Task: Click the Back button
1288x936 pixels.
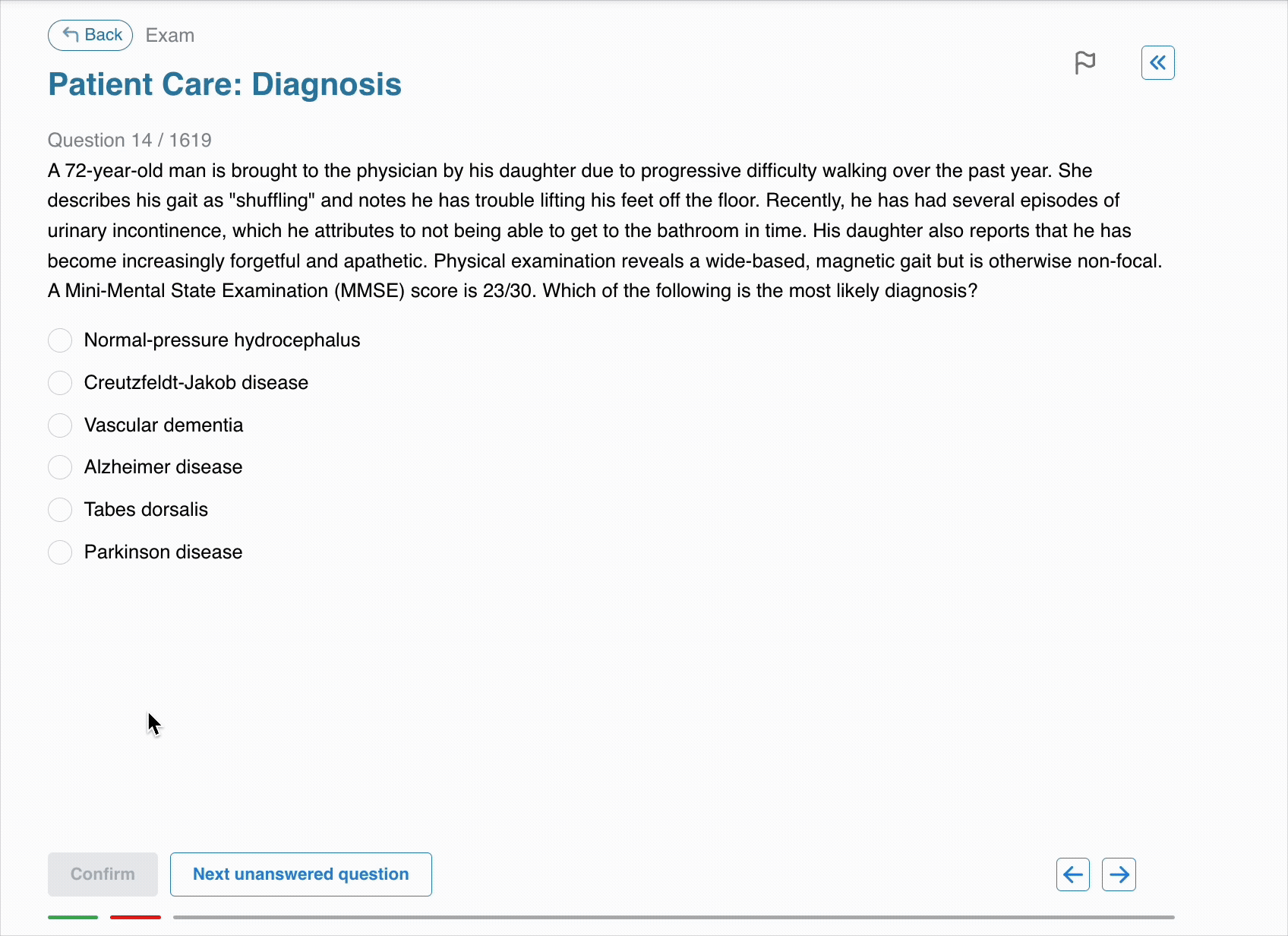Action: click(90, 35)
